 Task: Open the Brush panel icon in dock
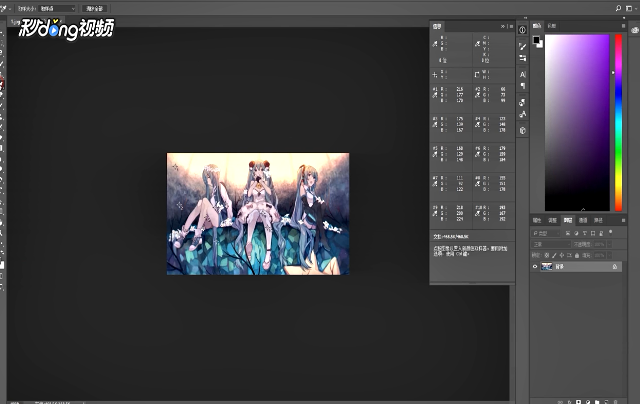pos(522,47)
